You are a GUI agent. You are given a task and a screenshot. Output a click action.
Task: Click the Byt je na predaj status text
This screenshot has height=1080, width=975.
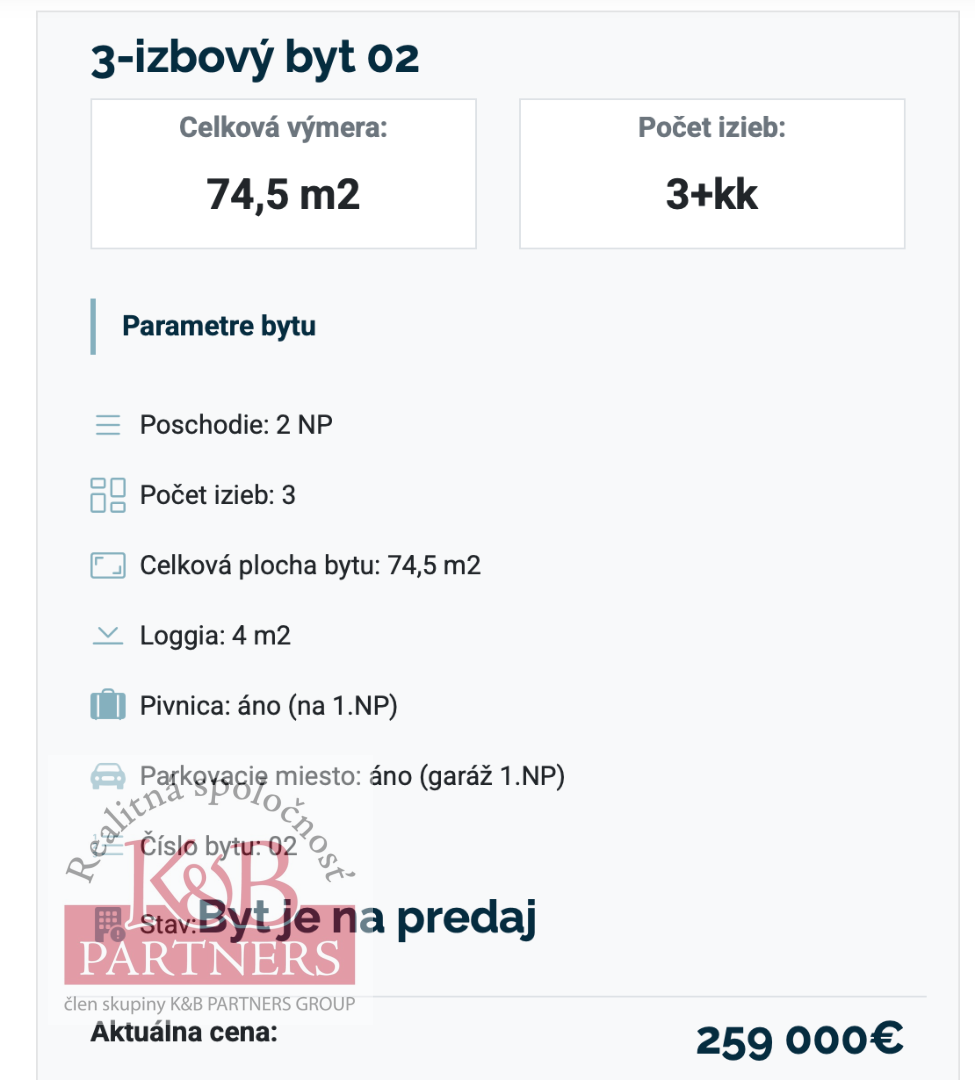click(x=367, y=918)
